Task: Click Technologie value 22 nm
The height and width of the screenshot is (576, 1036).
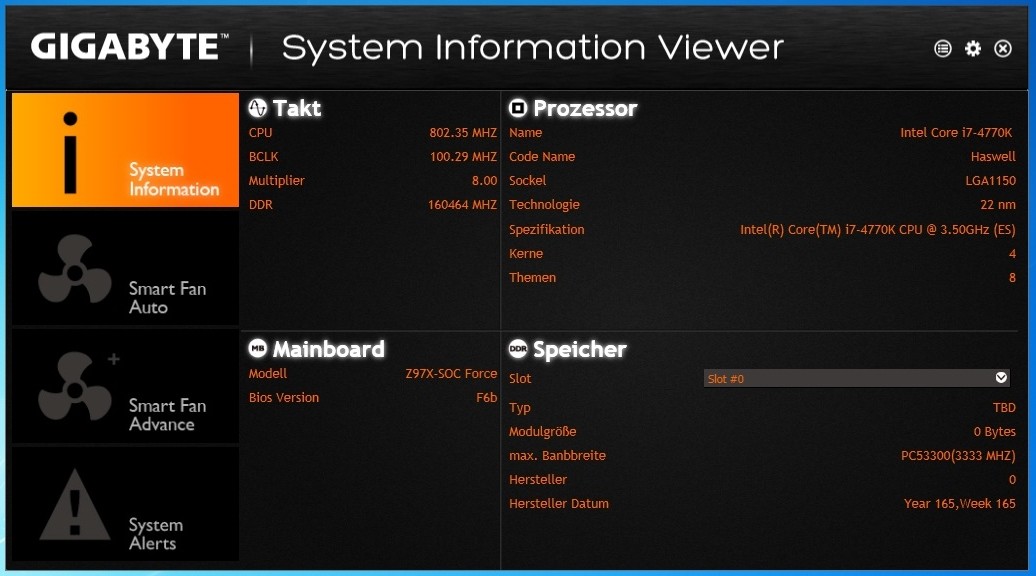Action: click(998, 205)
